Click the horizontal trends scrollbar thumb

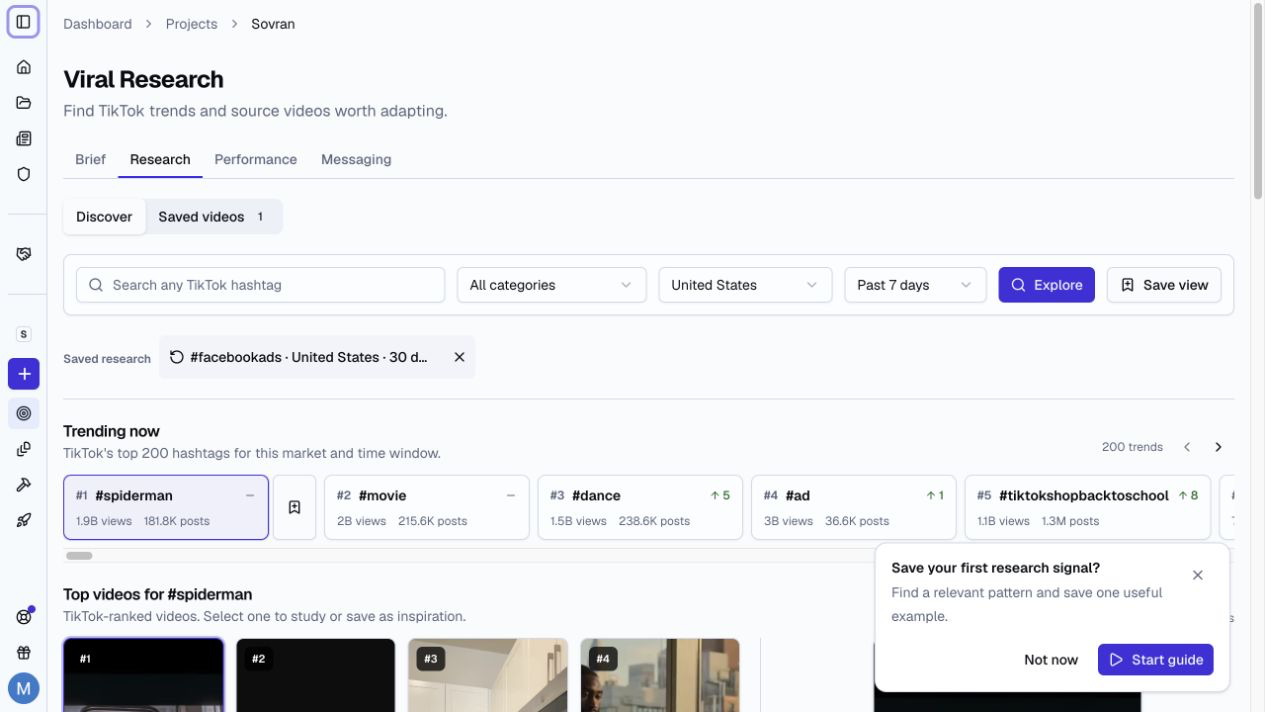pyautogui.click(x=79, y=556)
